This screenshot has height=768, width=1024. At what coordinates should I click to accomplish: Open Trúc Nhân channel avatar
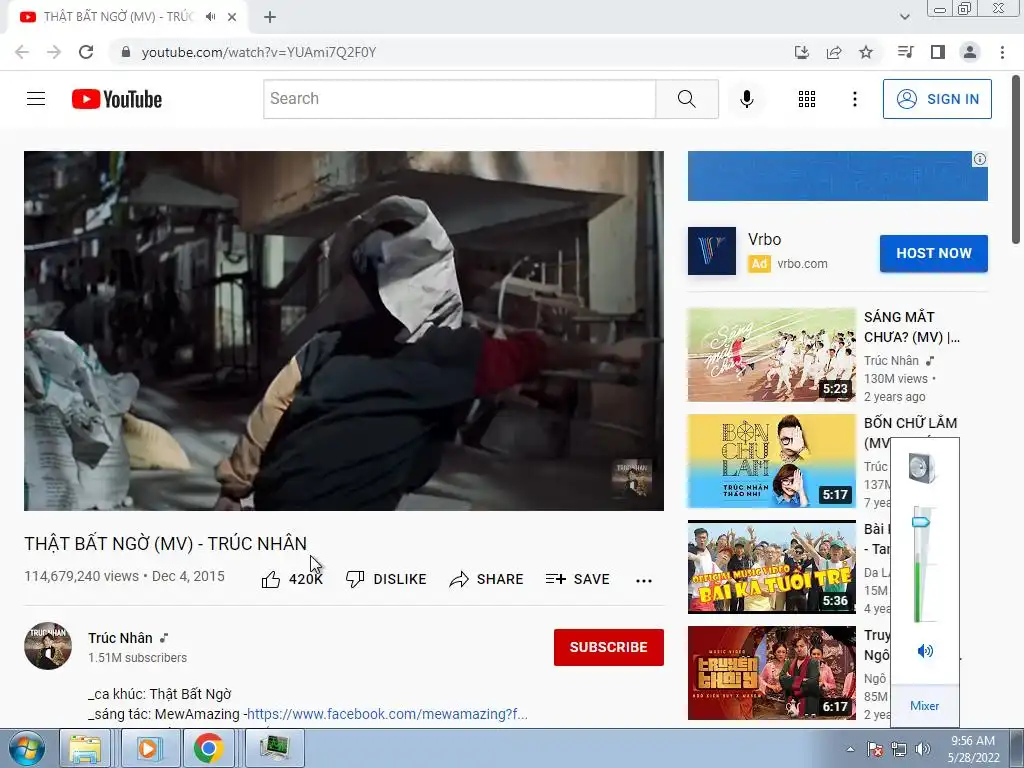click(48, 646)
